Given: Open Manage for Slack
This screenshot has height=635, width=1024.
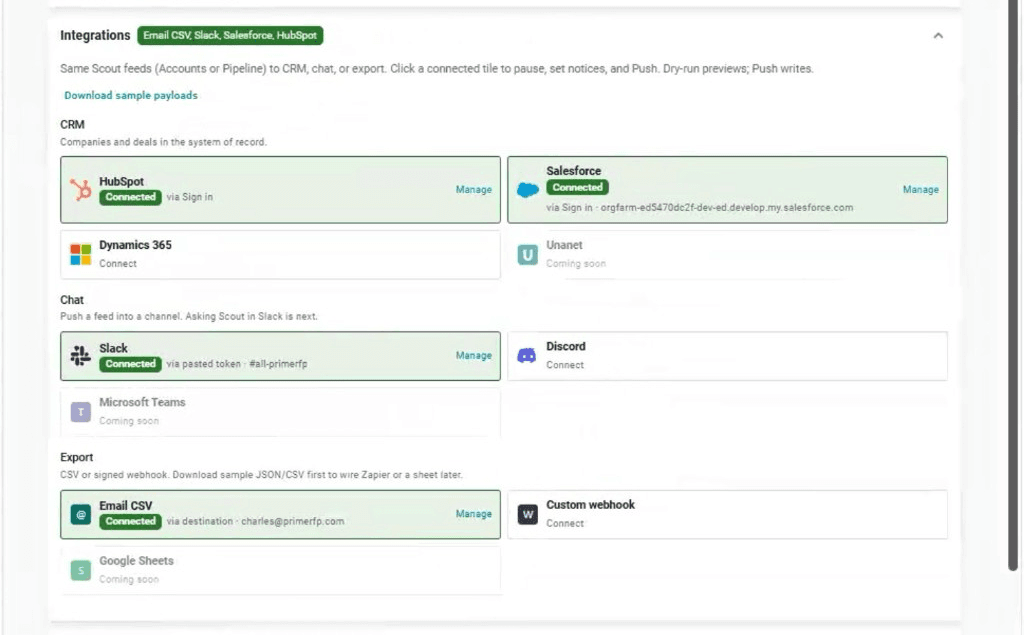Looking at the screenshot, I should click(x=473, y=355).
